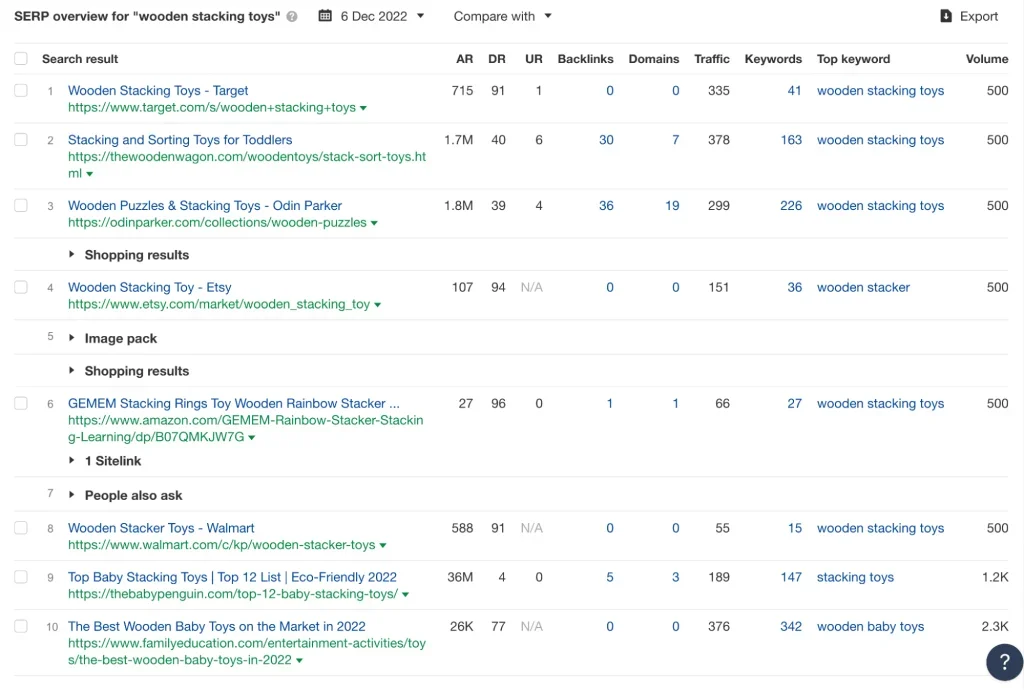Open the Stacking and Sorting Toys for Toddlers link
This screenshot has height=690, width=1024.
(x=180, y=139)
